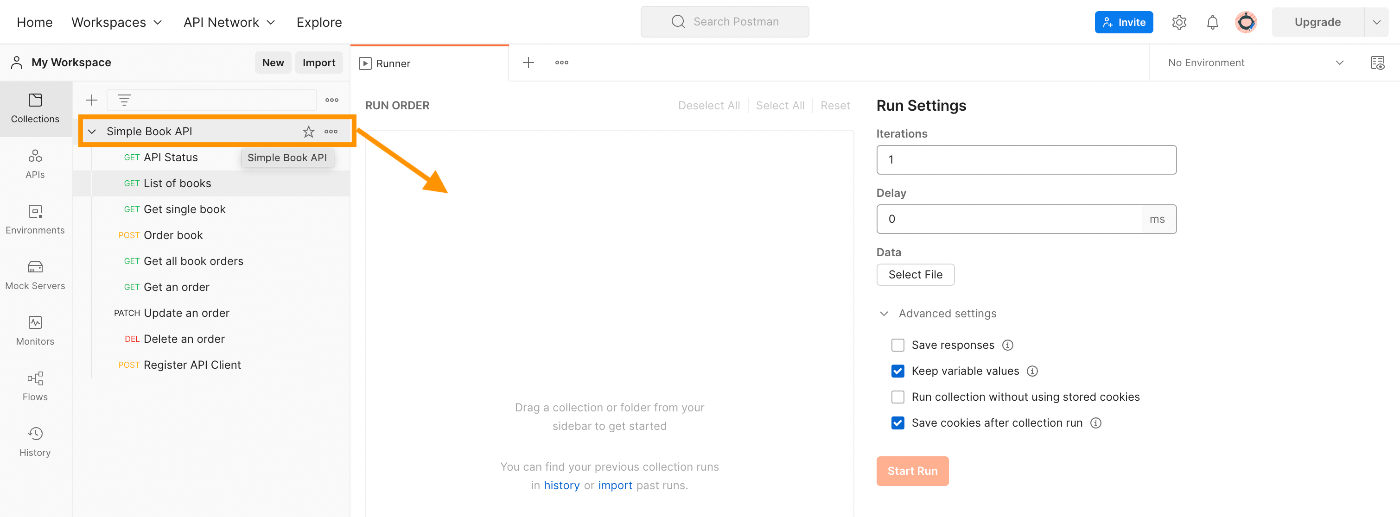Collapse the Simple Book API collection
Image resolution: width=1400 pixels, height=517 pixels.
pos(92,131)
